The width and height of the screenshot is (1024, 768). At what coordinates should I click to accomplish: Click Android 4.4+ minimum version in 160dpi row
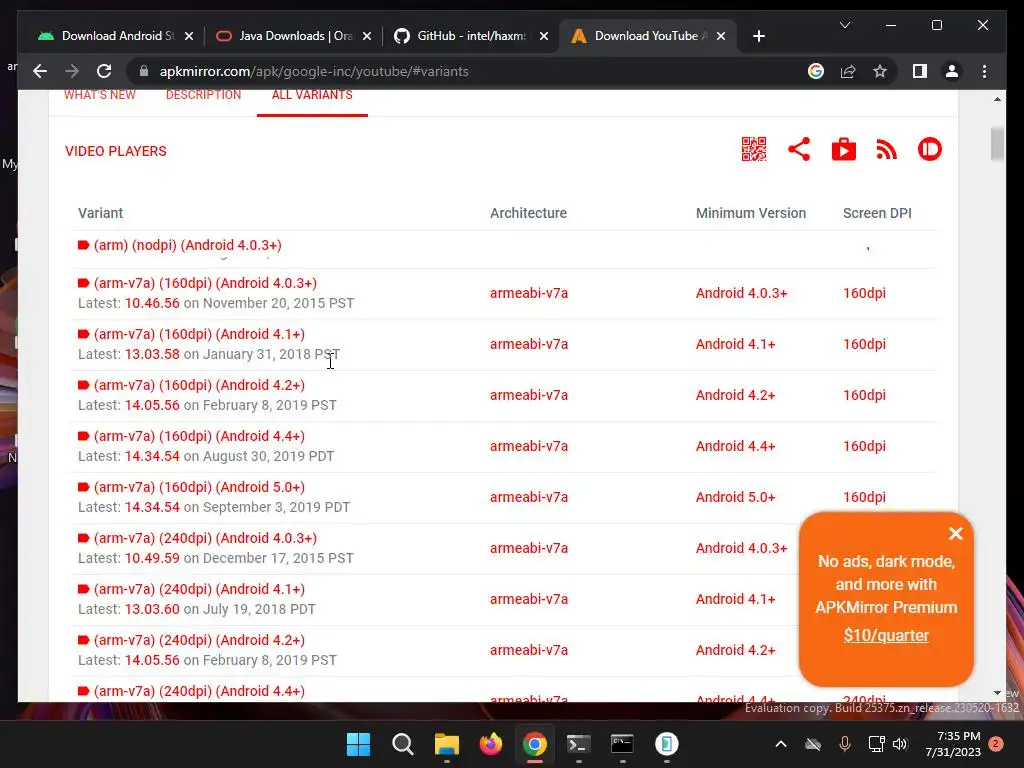[735, 446]
